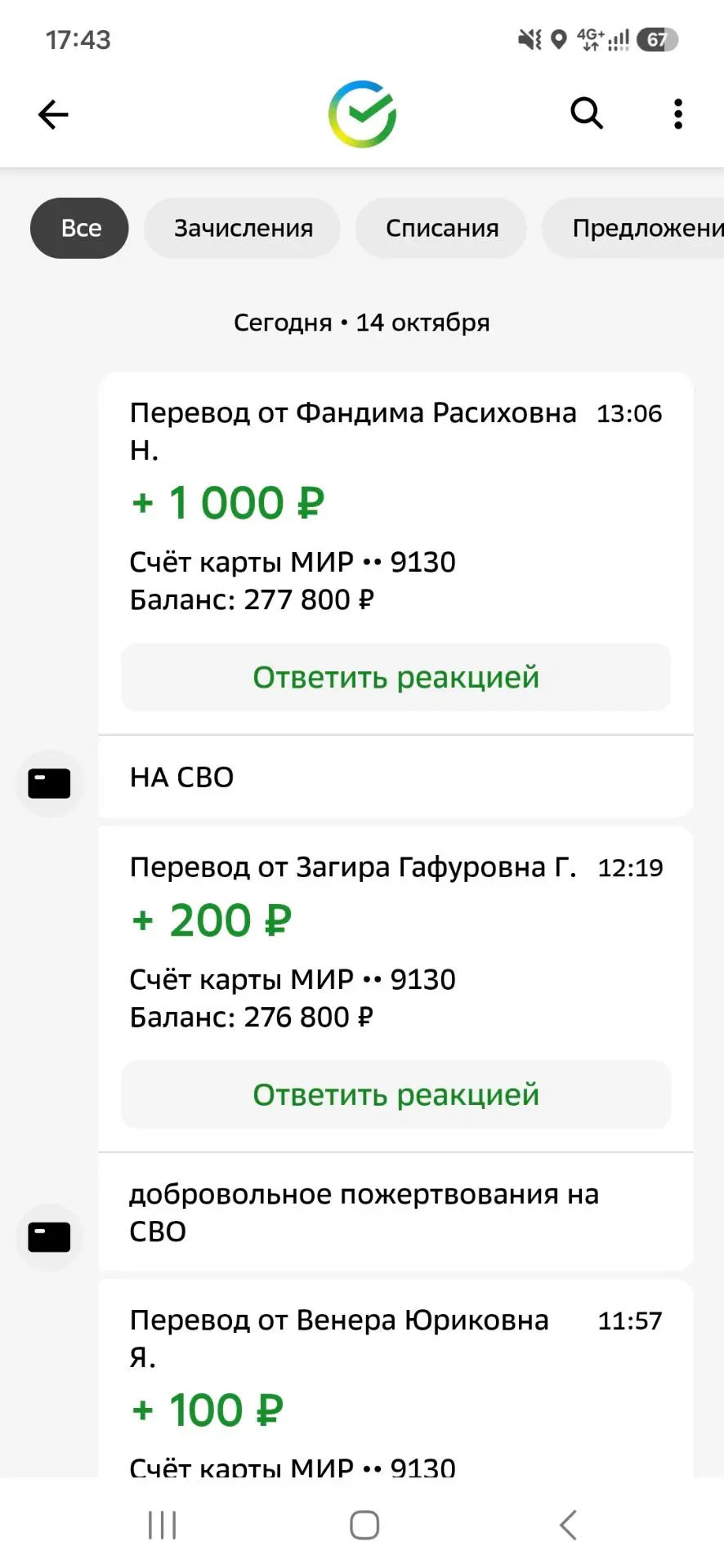
Task: Open the three-dot options menu
Action: pos(677,114)
